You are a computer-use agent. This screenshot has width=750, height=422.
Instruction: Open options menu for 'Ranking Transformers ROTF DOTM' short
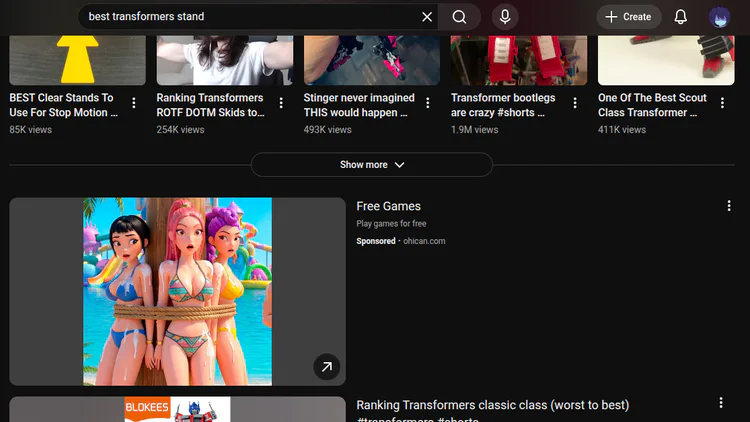281,102
